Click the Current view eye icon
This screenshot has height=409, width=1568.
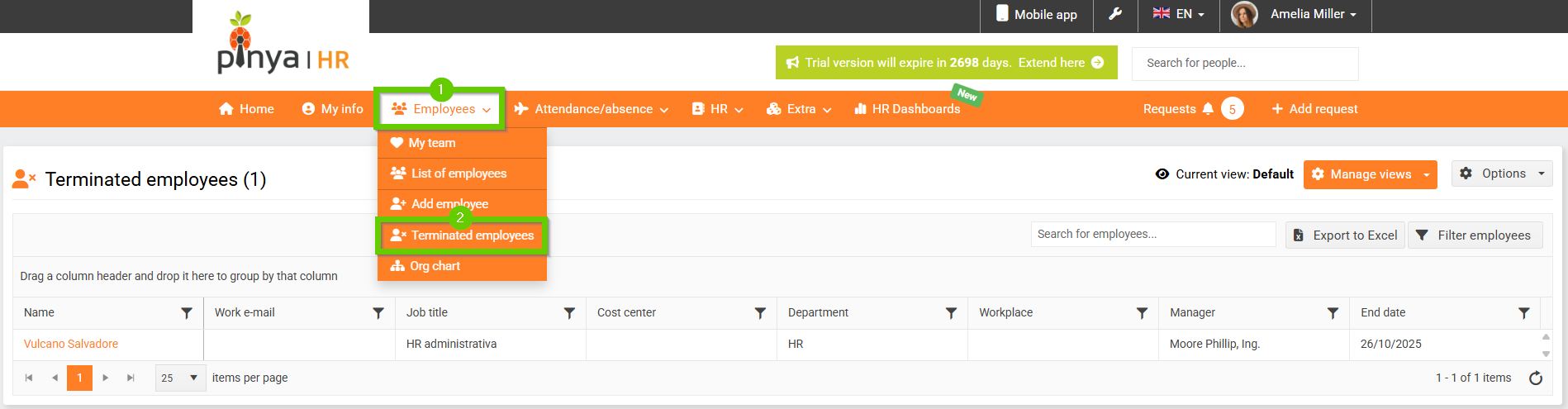pos(1162,174)
